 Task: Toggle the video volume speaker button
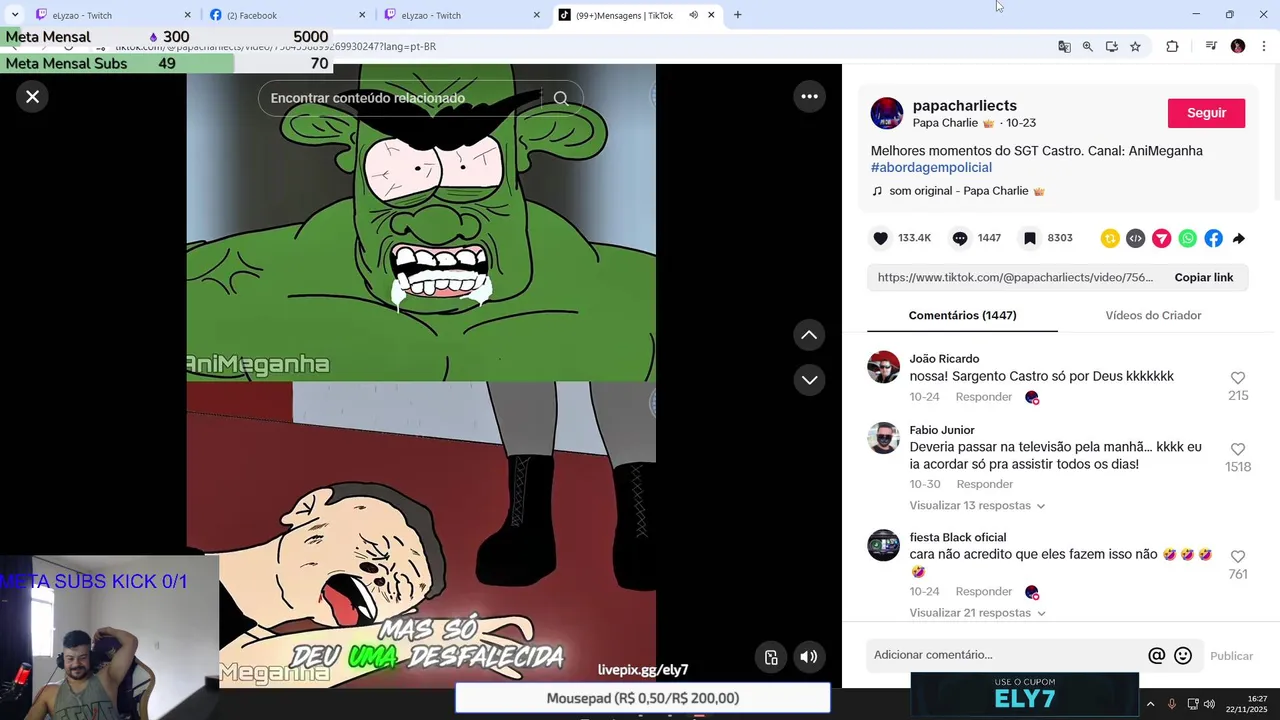[809, 657]
